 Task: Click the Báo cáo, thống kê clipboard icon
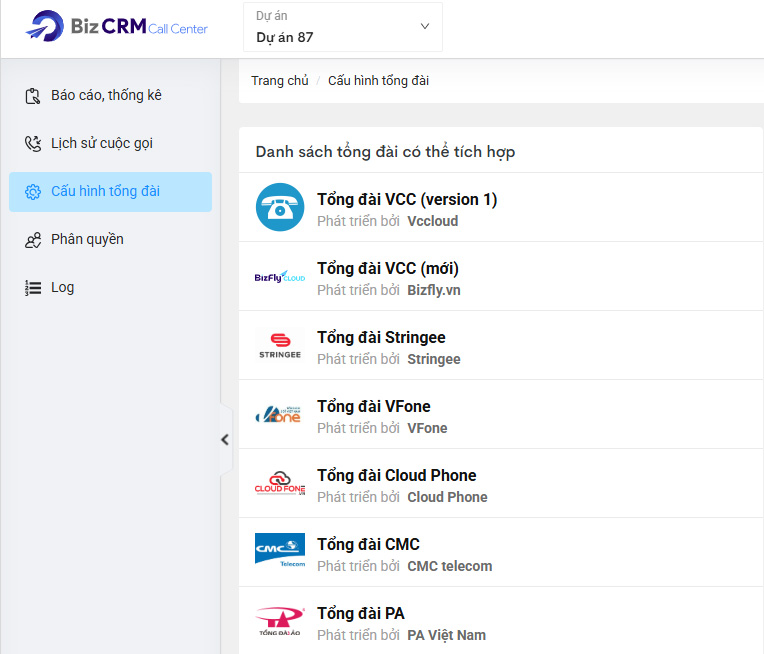pos(33,96)
